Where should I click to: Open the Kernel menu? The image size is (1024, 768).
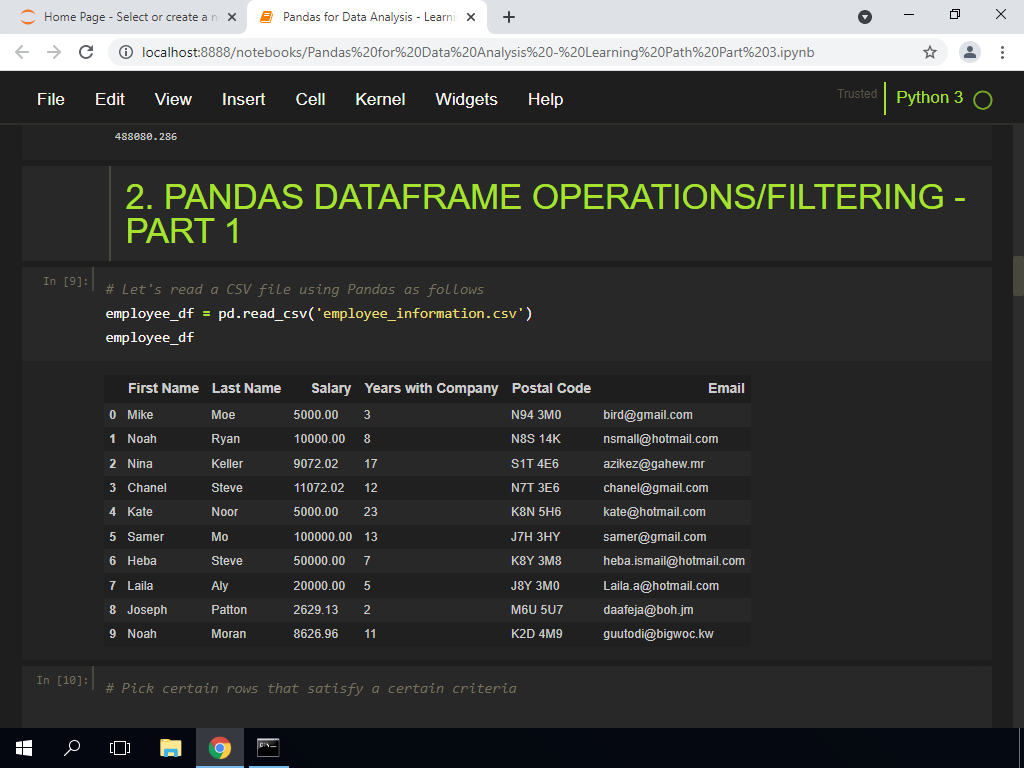[380, 99]
